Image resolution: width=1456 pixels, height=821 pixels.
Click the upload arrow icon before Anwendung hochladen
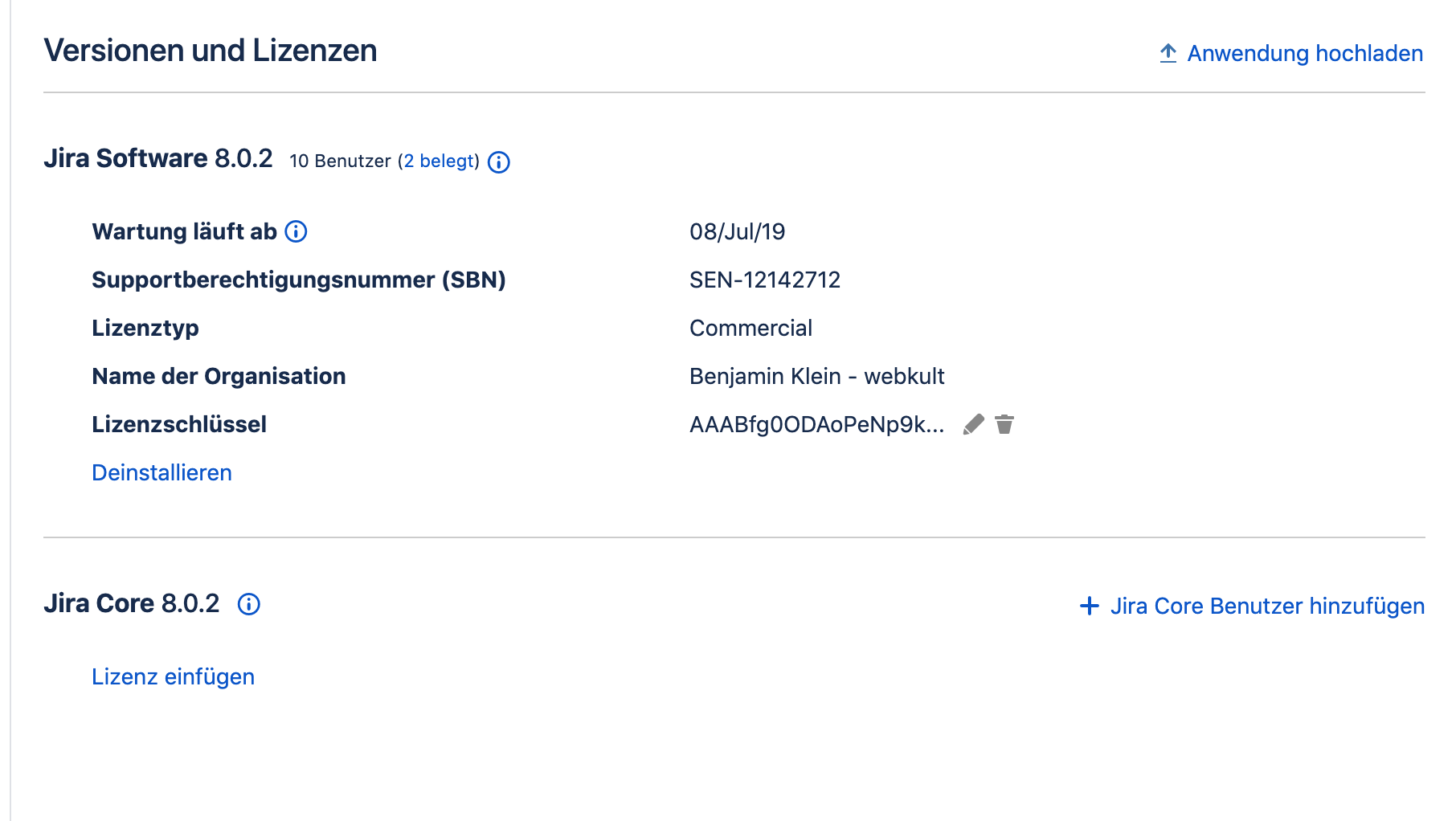click(1167, 53)
